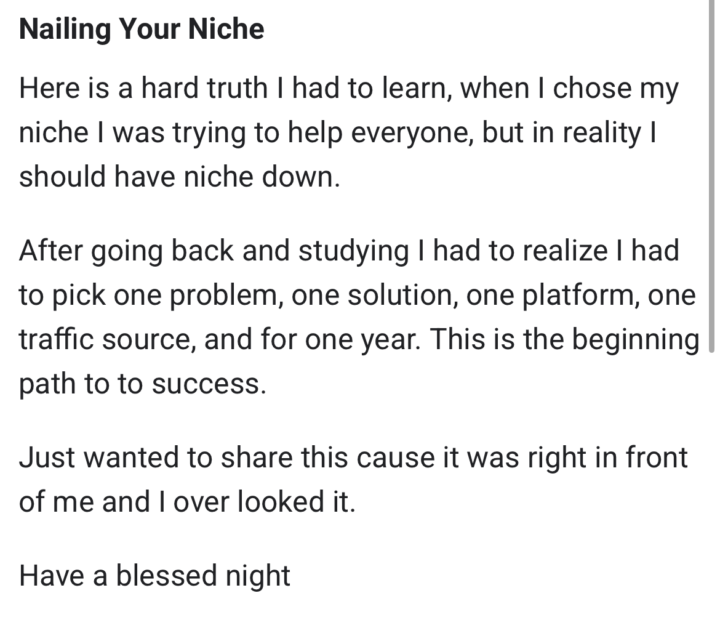Click the phrase "right in front"
720x625 pixels.
603,457
